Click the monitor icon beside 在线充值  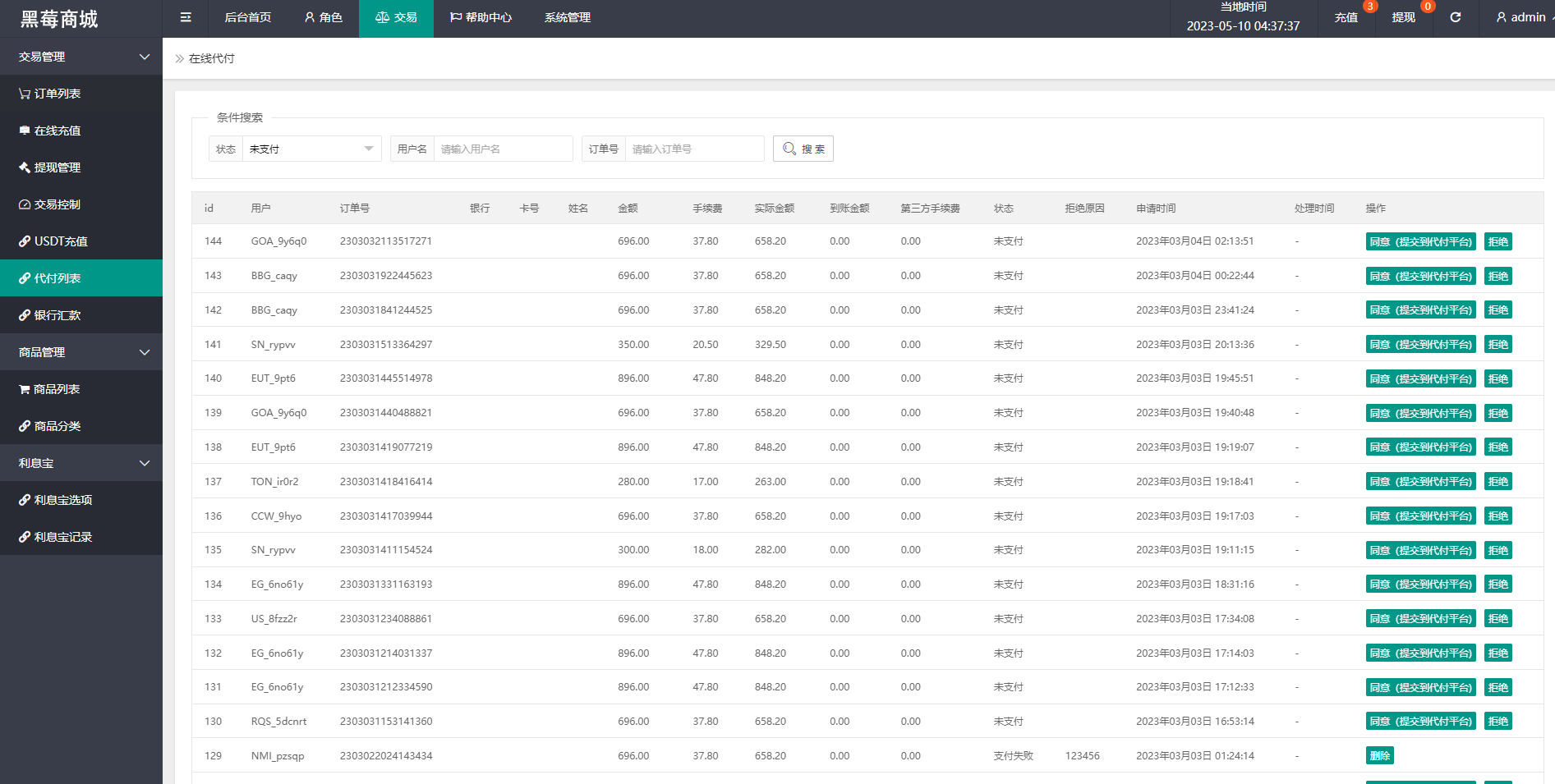pyautogui.click(x=25, y=131)
